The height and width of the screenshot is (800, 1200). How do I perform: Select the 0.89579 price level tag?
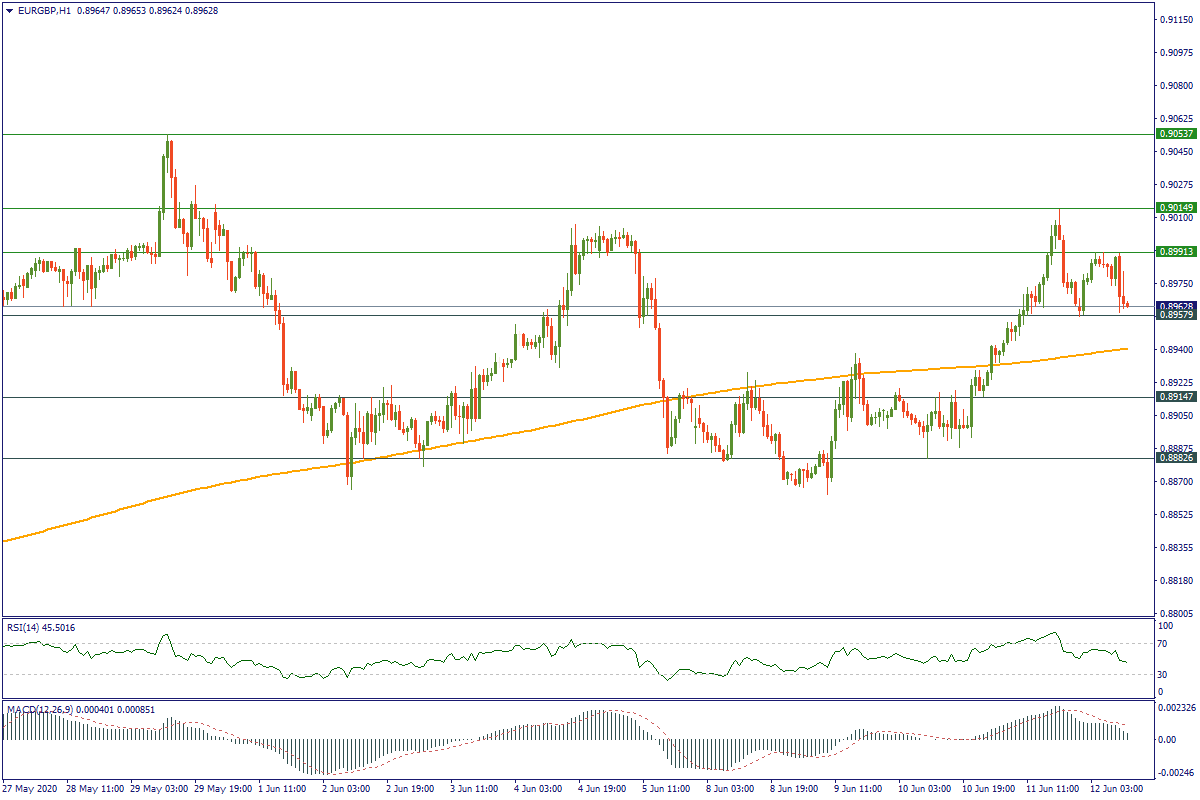point(1176,316)
